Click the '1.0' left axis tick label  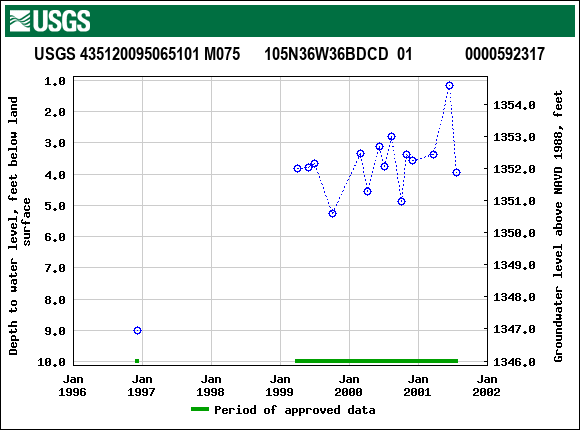(55, 81)
